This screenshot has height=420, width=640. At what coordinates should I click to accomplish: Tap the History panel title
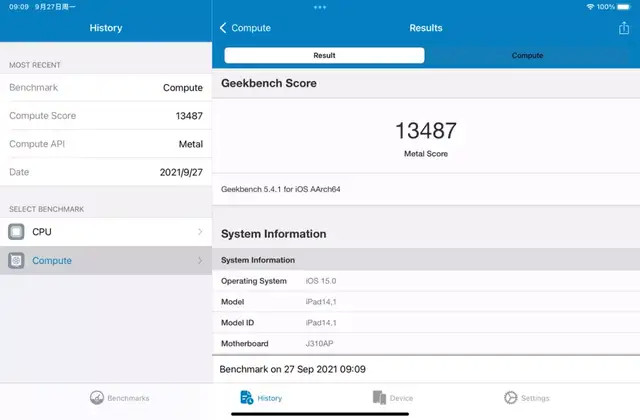click(x=106, y=28)
